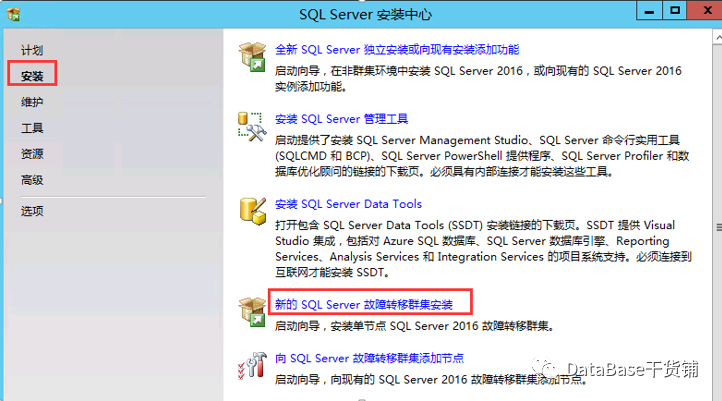Viewport: 722px width, 401px height.
Task: Click the SQL Server installer icon in title bar
Action: click(x=13, y=14)
